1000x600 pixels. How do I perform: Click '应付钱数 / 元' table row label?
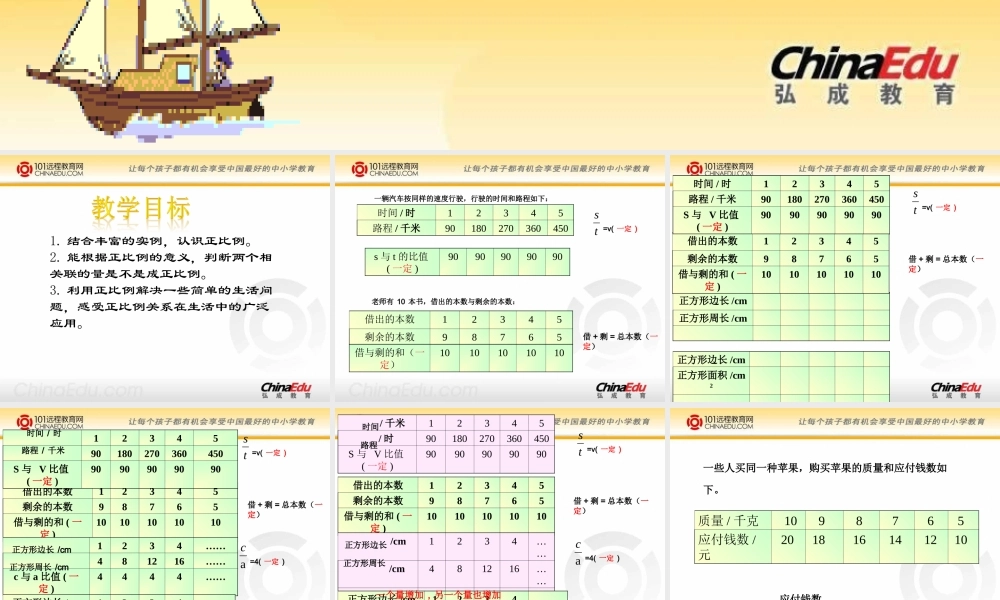pyautogui.click(x=728, y=546)
